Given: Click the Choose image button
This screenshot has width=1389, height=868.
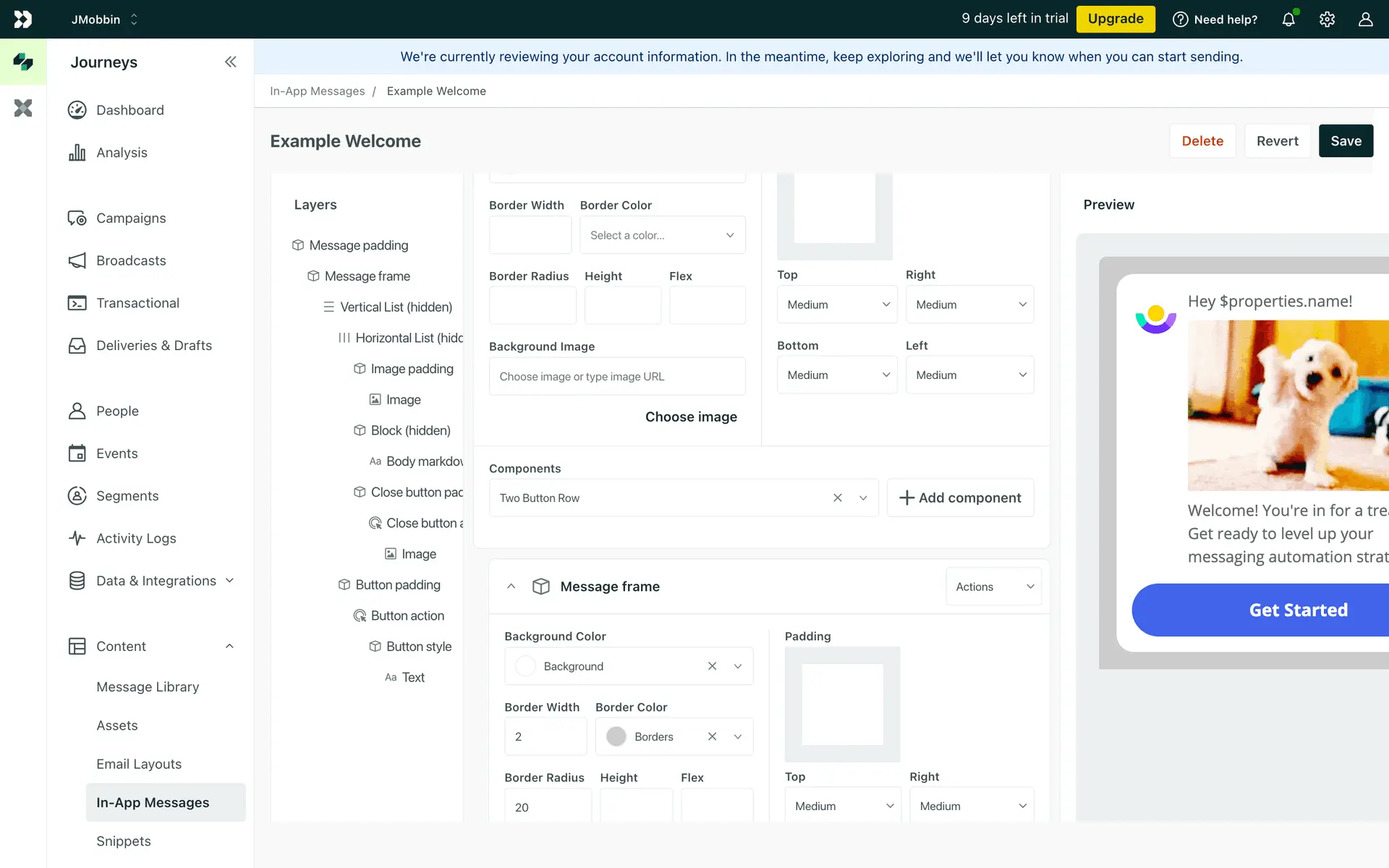Looking at the screenshot, I should (691, 417).
